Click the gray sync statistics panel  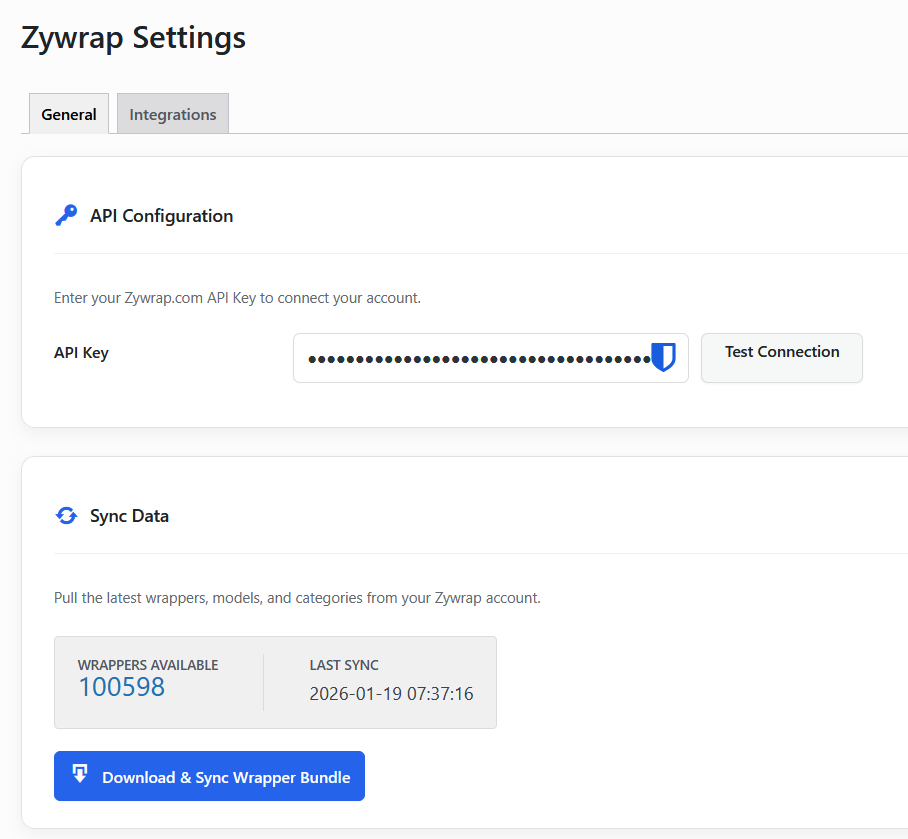tap(275, 682)
